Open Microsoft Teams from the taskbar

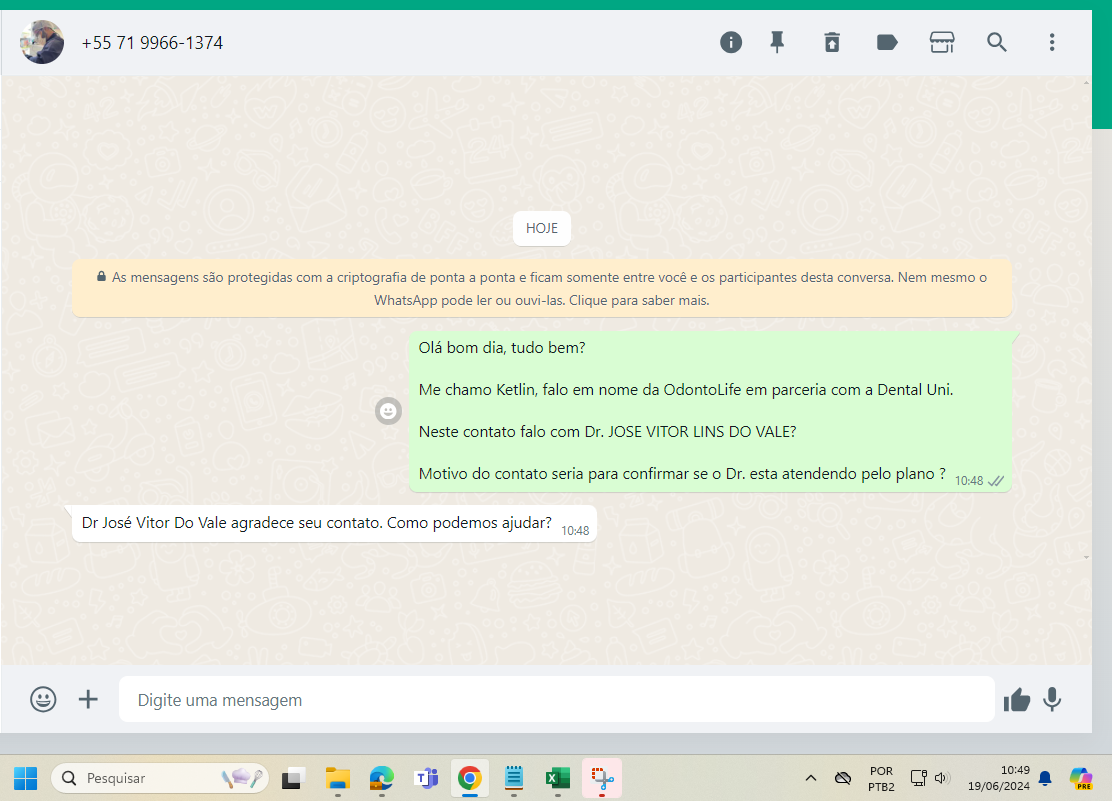(426, 778)
